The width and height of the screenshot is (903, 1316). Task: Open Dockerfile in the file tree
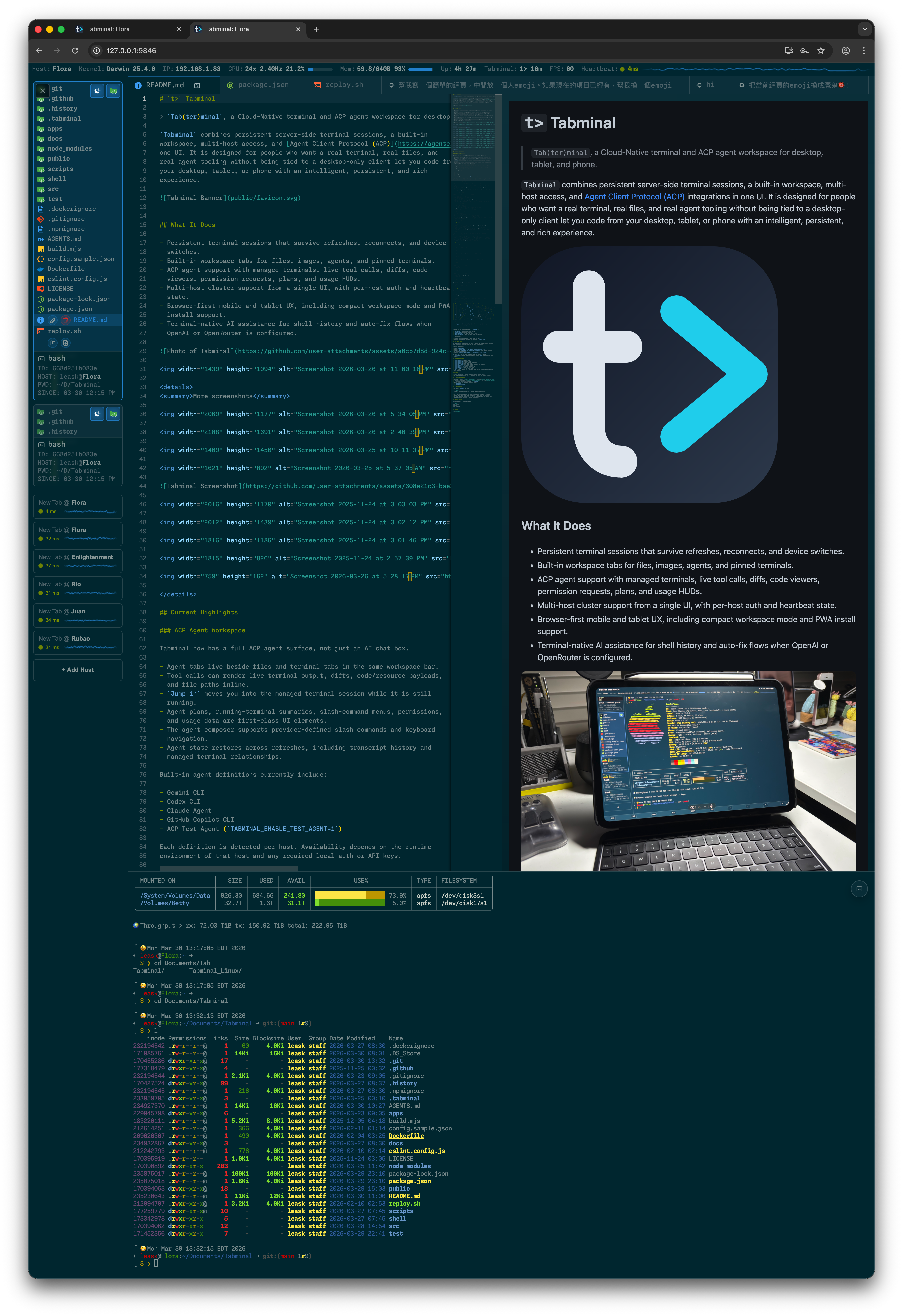click(x=78, y=269)
